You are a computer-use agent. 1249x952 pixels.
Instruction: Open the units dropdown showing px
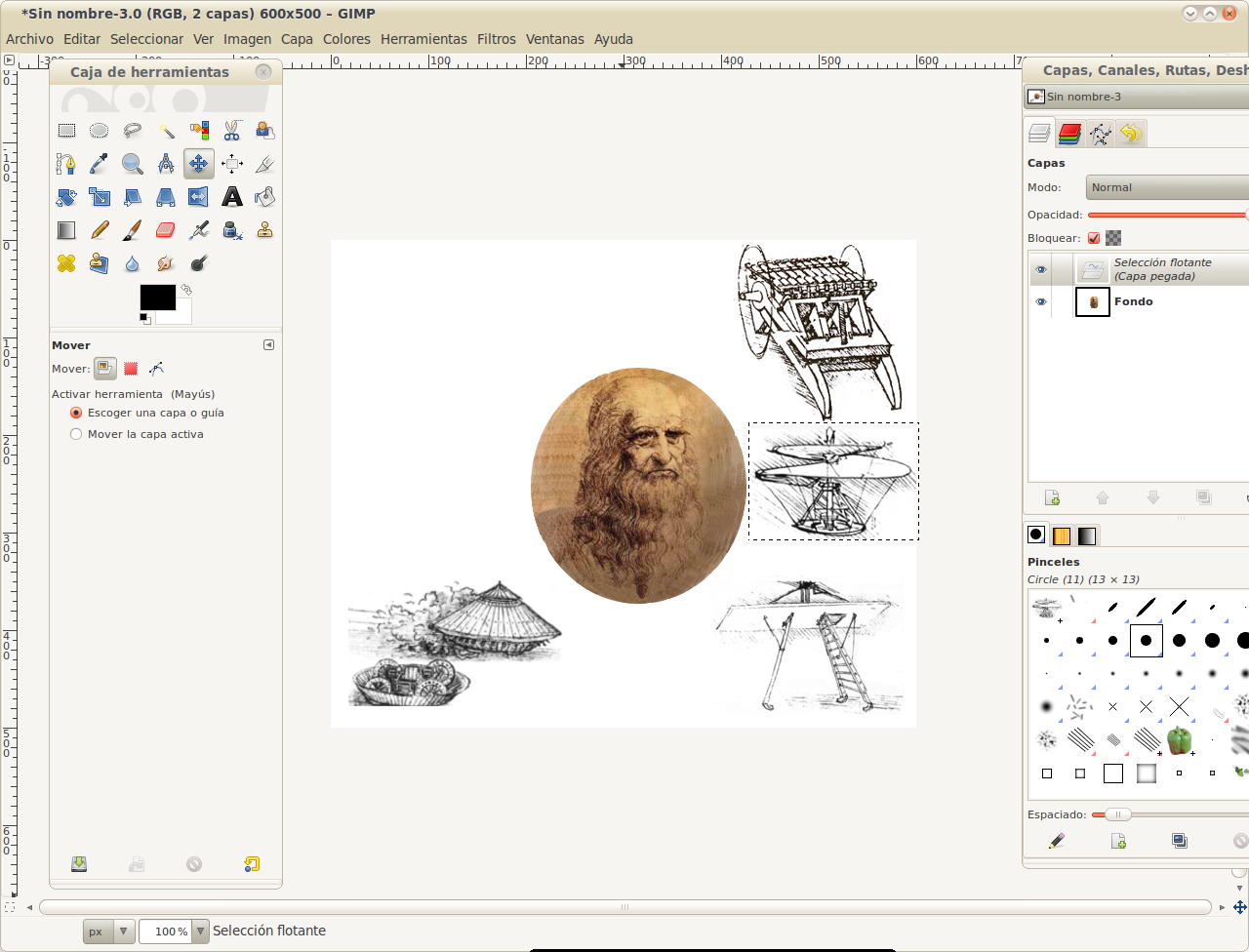[x=108, y=931]
